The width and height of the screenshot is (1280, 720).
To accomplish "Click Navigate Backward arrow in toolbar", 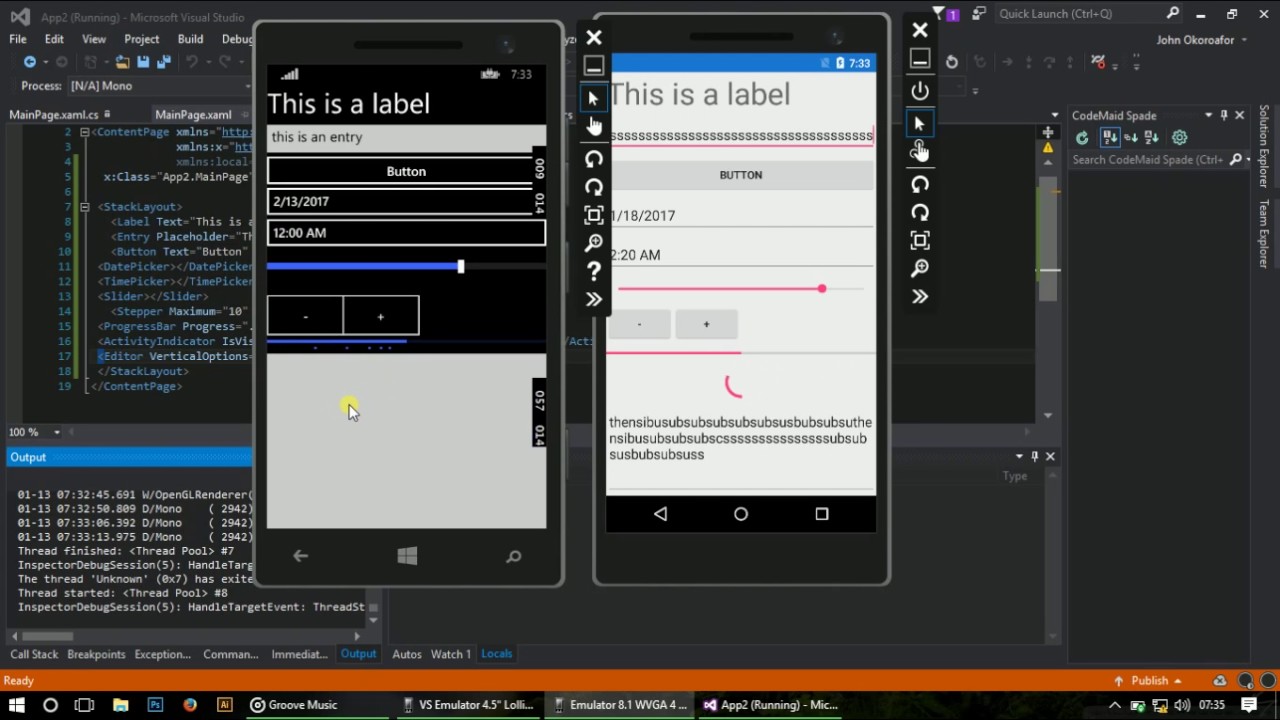I will click(x=29, y=62).
